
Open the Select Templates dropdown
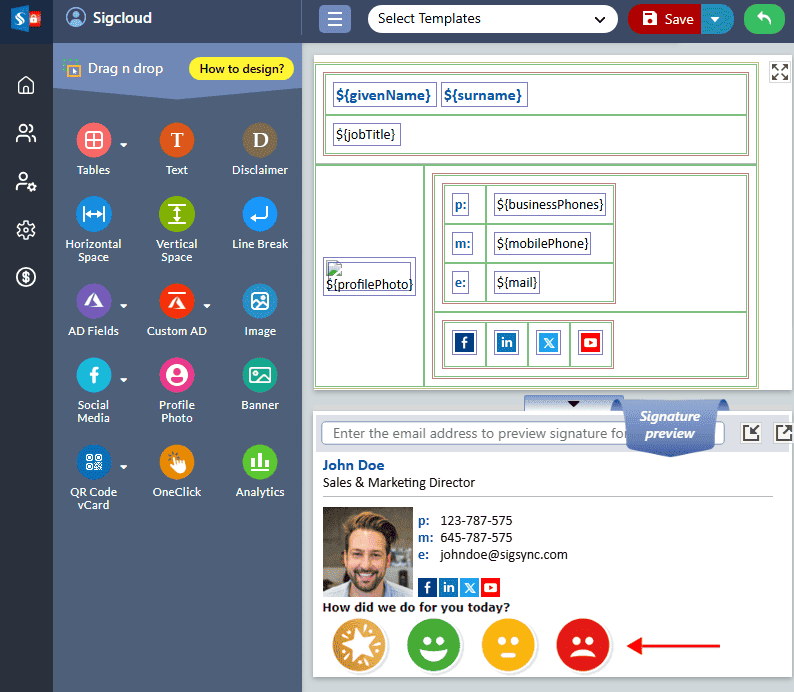pos(492,19)
